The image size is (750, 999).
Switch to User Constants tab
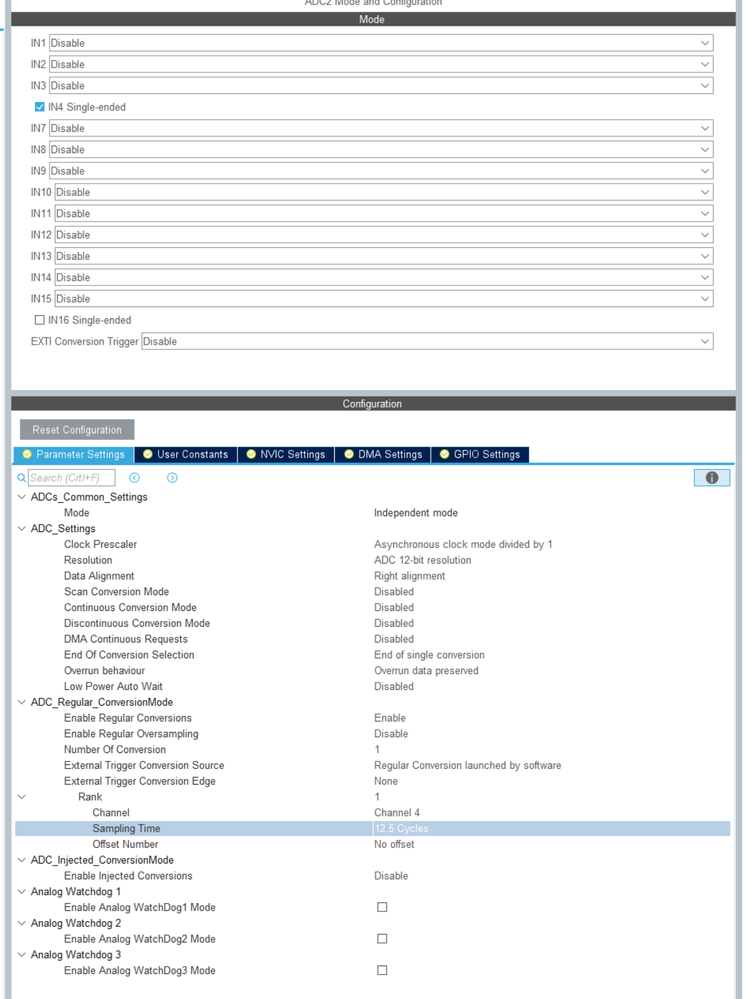tap(185, 454)
